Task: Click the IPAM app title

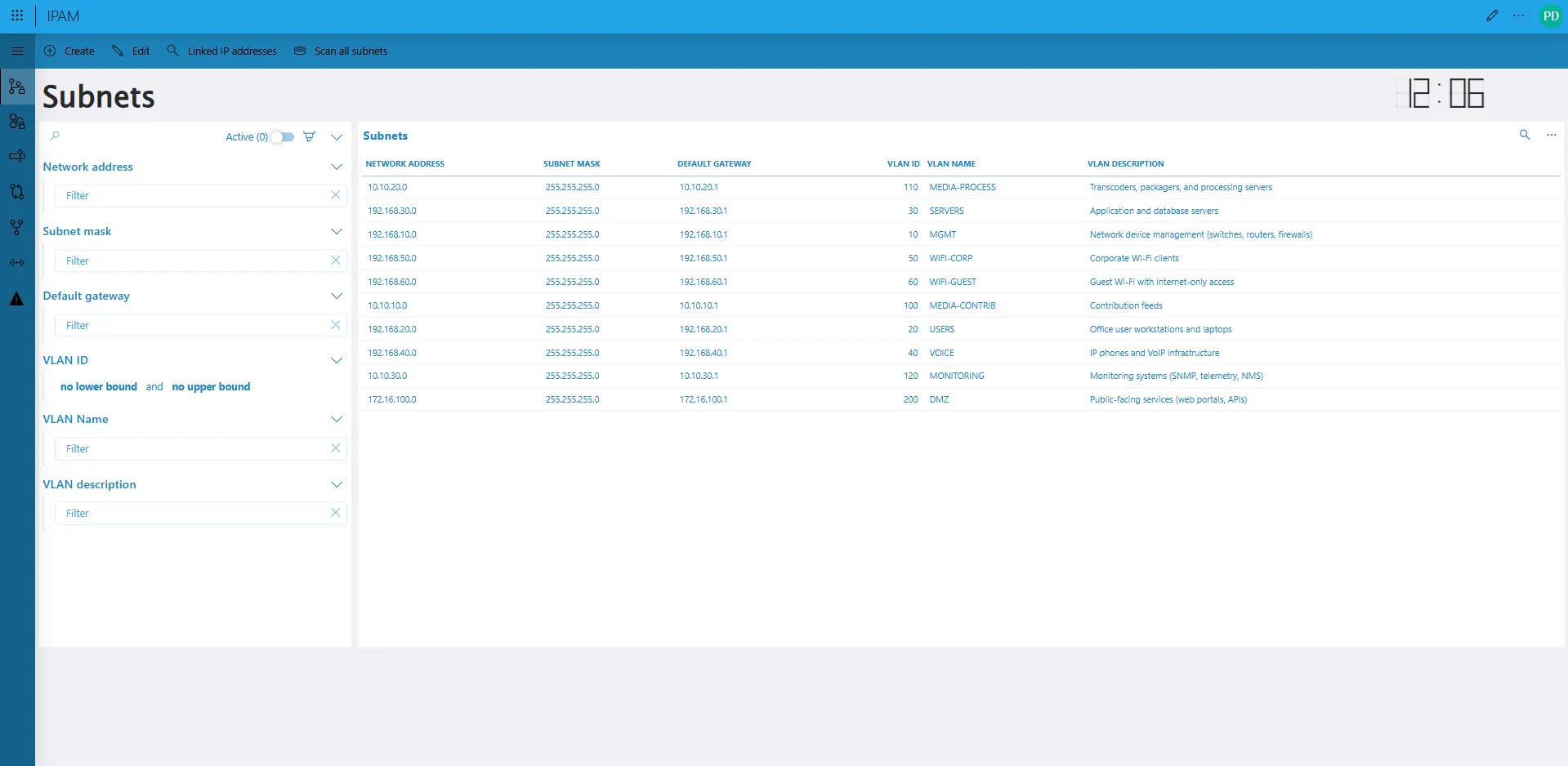Action: tap(63, 16)
